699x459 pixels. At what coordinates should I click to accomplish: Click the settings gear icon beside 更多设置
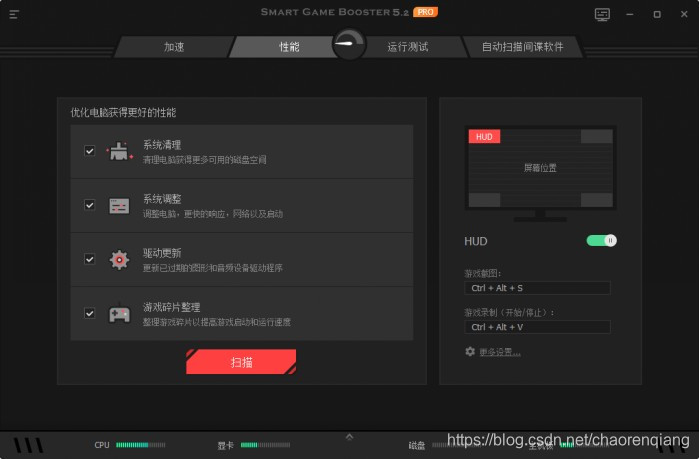coord(470,352)
